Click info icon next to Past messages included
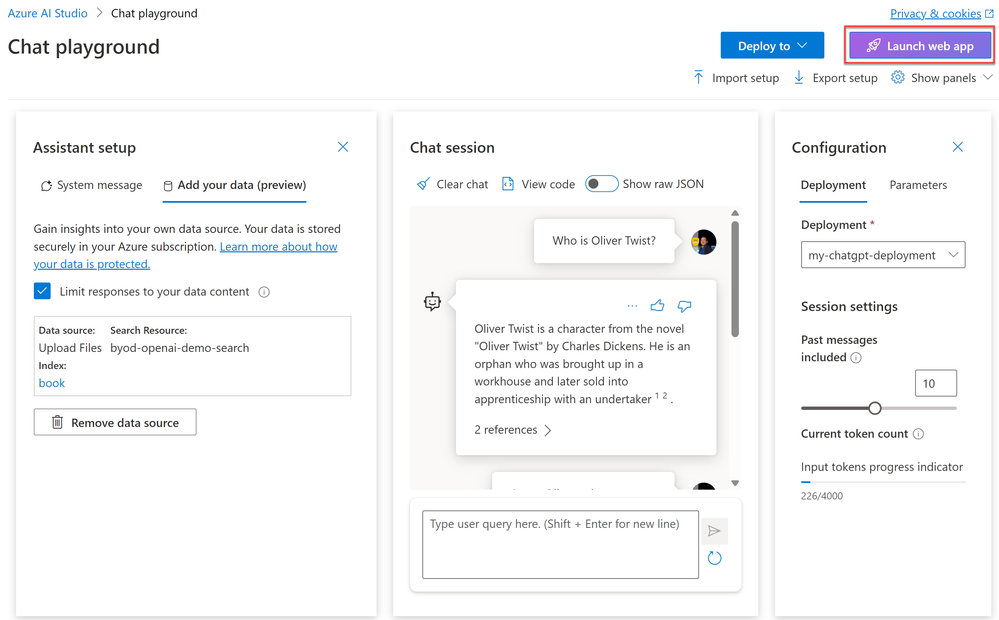 point(856,357)
